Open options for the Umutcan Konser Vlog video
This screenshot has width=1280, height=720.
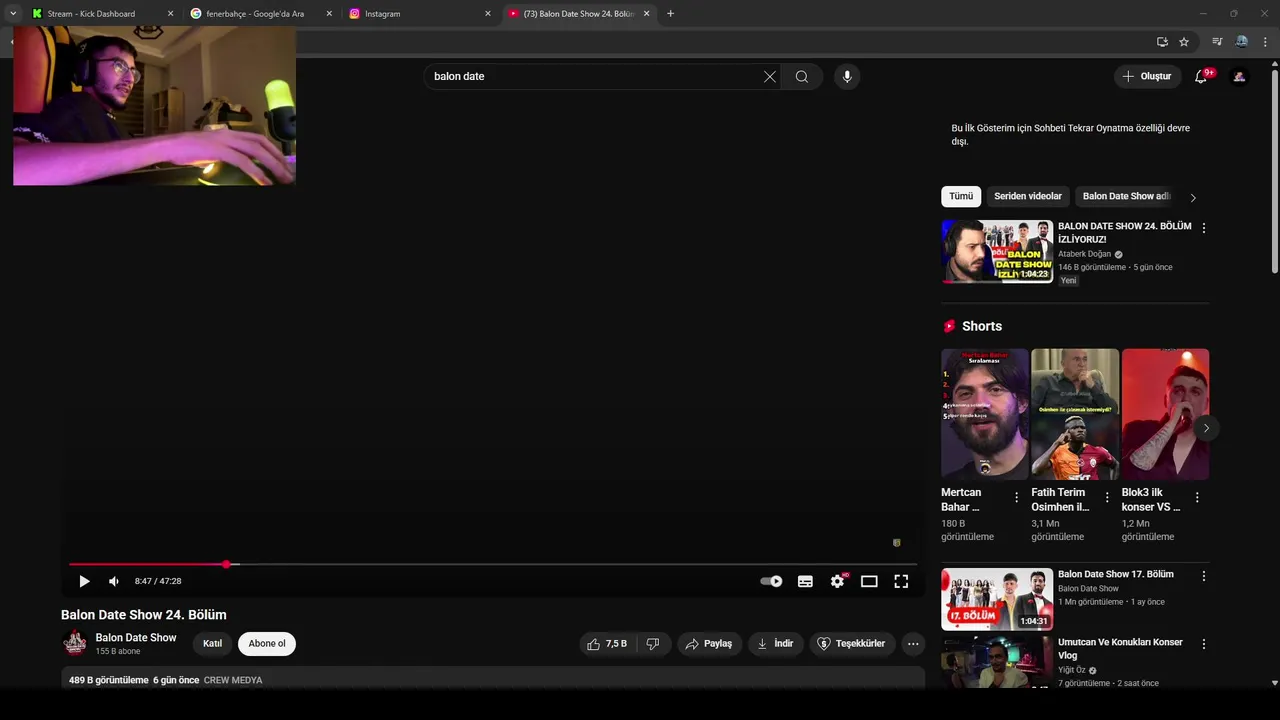(x=1204, y=644)
